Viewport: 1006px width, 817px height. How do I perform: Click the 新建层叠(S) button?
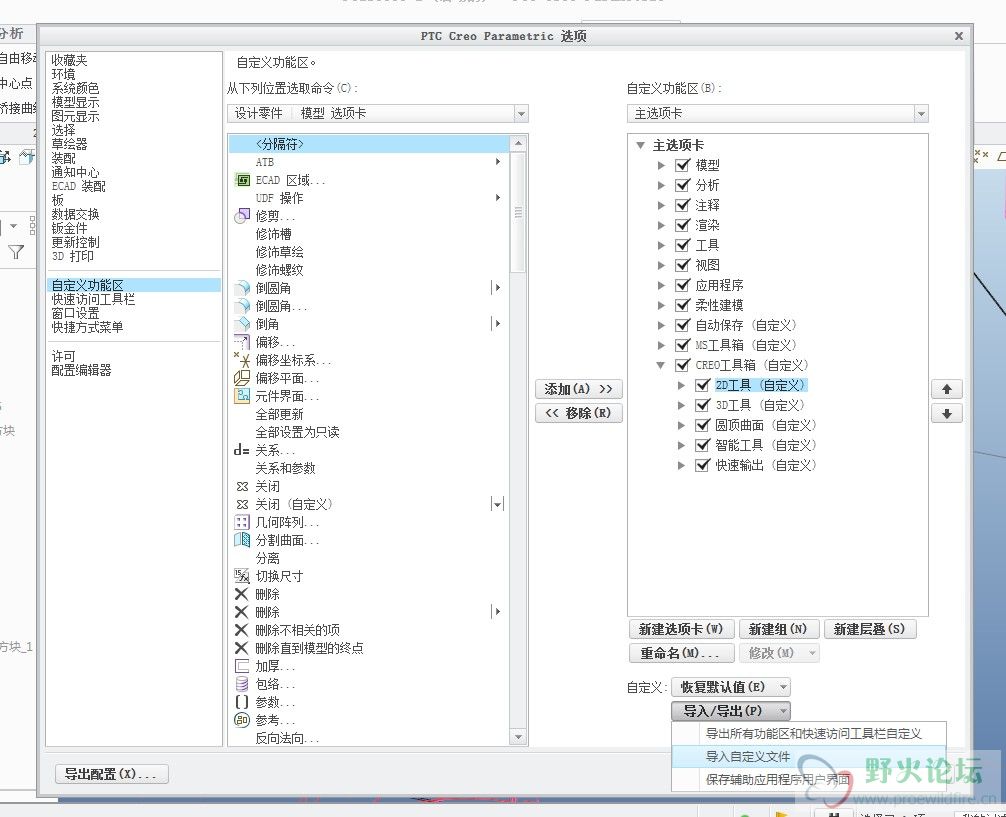(869, 629)
